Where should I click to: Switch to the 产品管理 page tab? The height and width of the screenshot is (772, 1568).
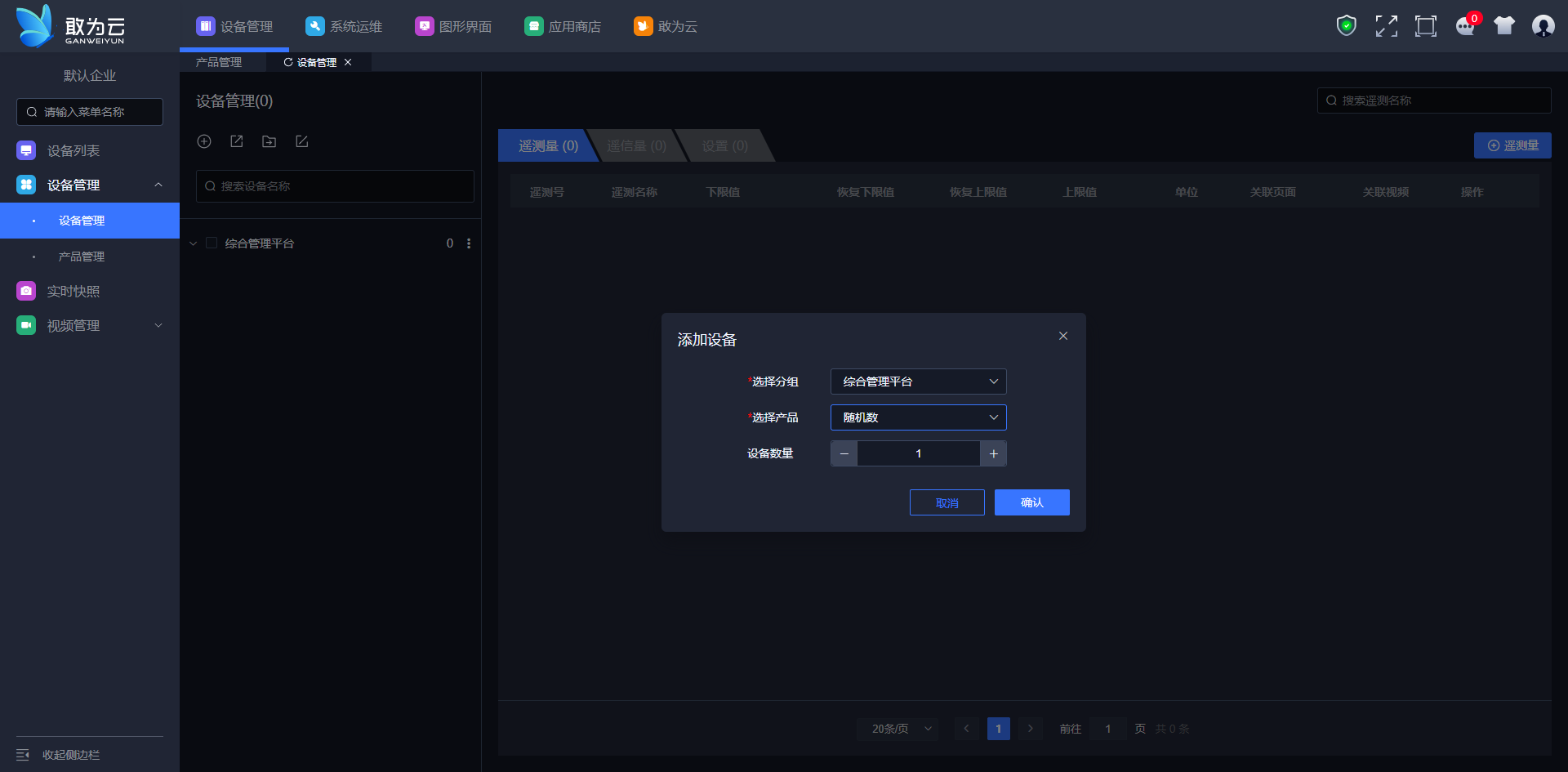click(219, 62)
